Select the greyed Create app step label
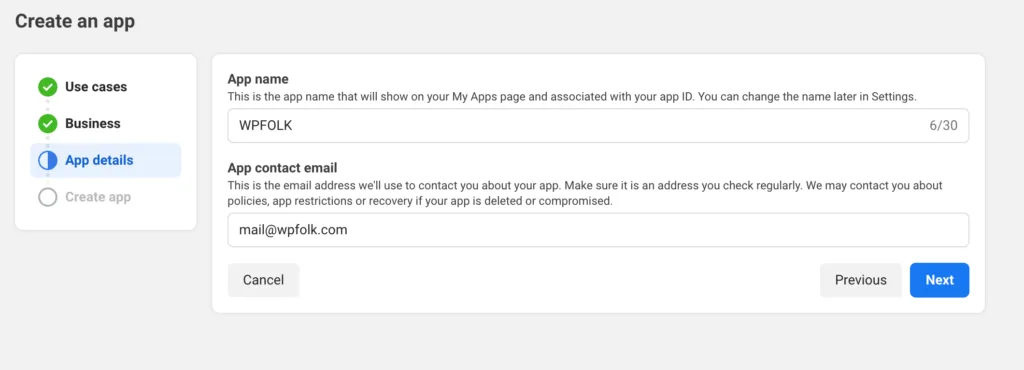This screenshot has width=1024, height=370. pyautogui.click(x=98, y=196)
